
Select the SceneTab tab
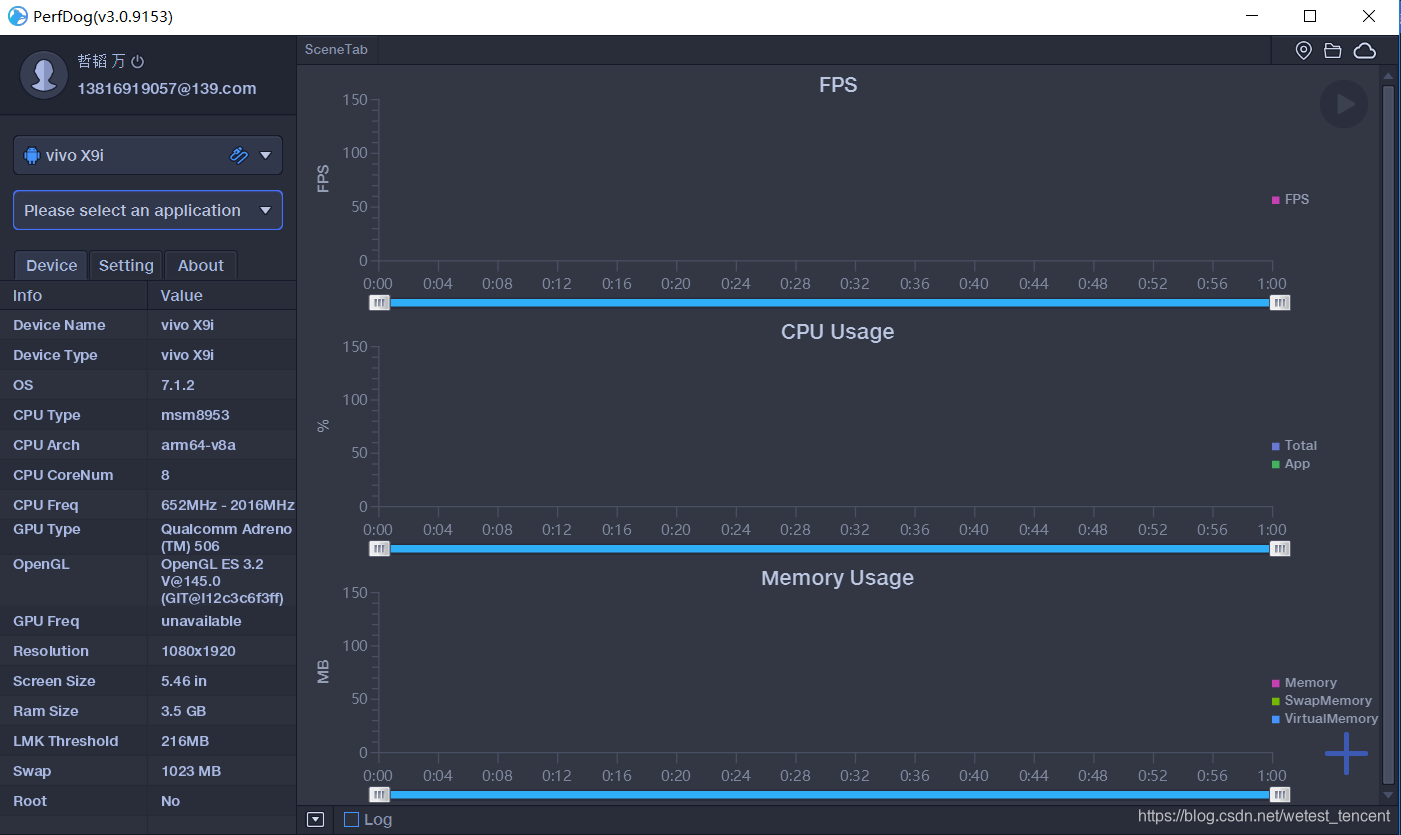tap(336, 49)
